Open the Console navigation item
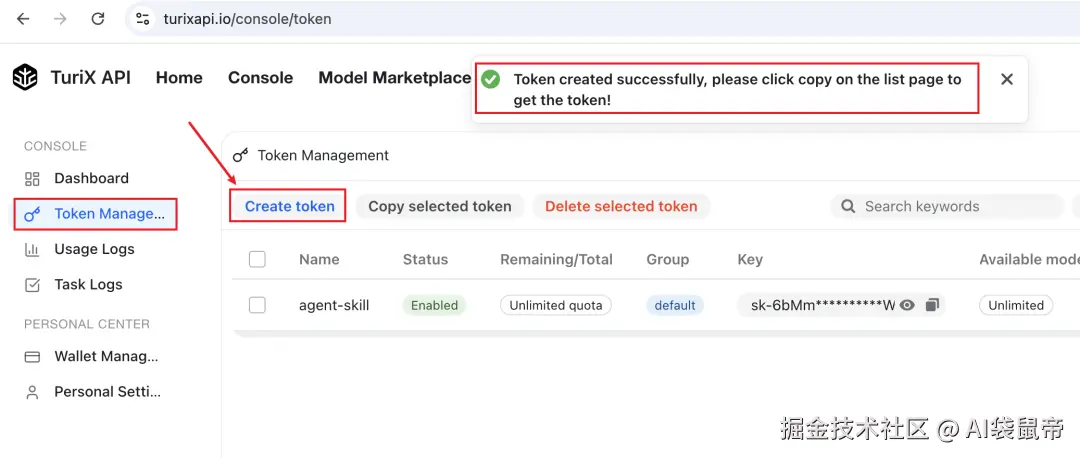Image resolution: width=1080 pixels, height=458 pixels. (260, 78)
